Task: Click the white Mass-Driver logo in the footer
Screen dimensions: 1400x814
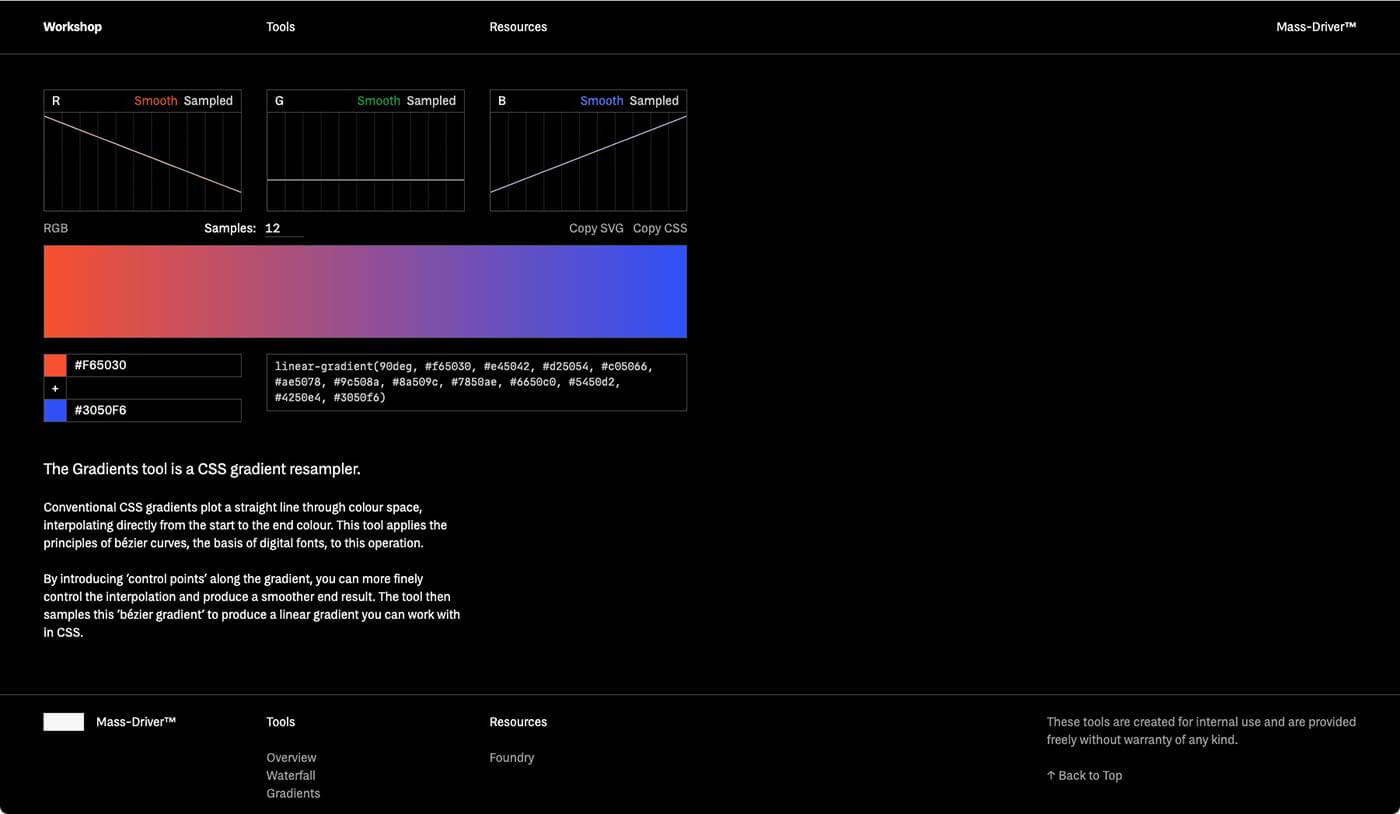Action: (63, 722)
